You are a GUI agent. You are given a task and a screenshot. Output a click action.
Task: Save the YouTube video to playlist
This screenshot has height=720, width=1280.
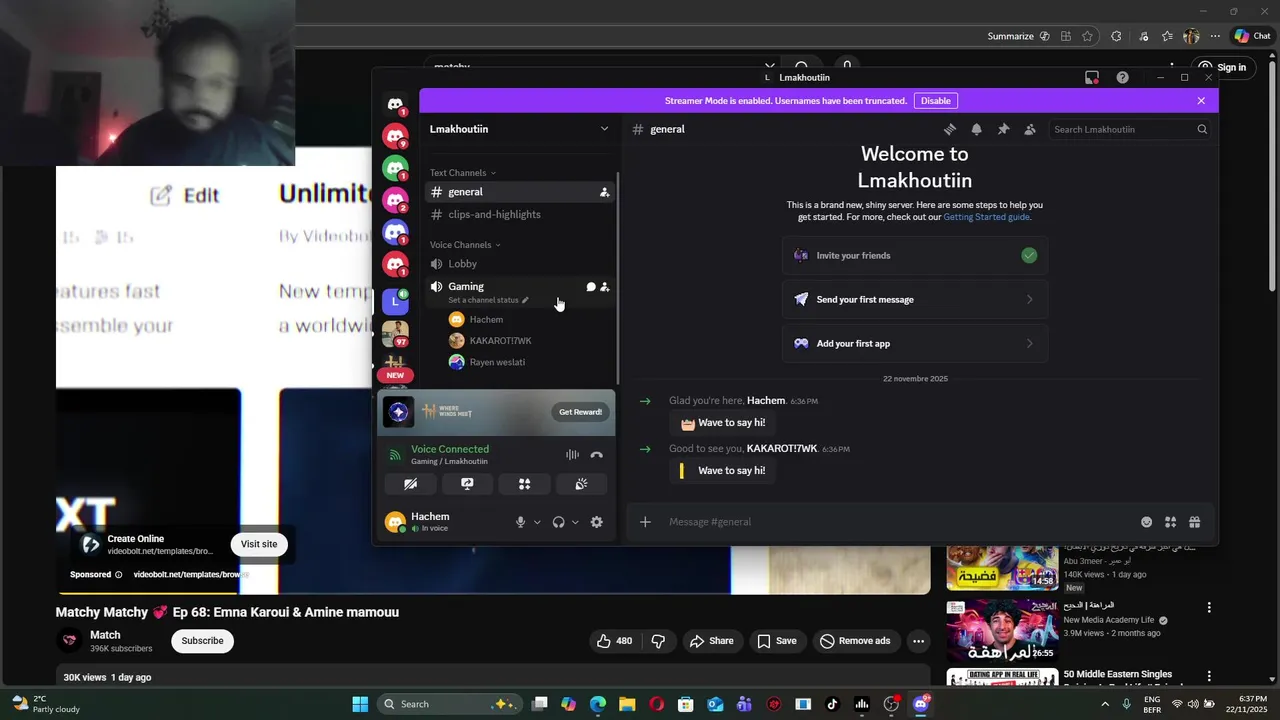tap(777, 641)
